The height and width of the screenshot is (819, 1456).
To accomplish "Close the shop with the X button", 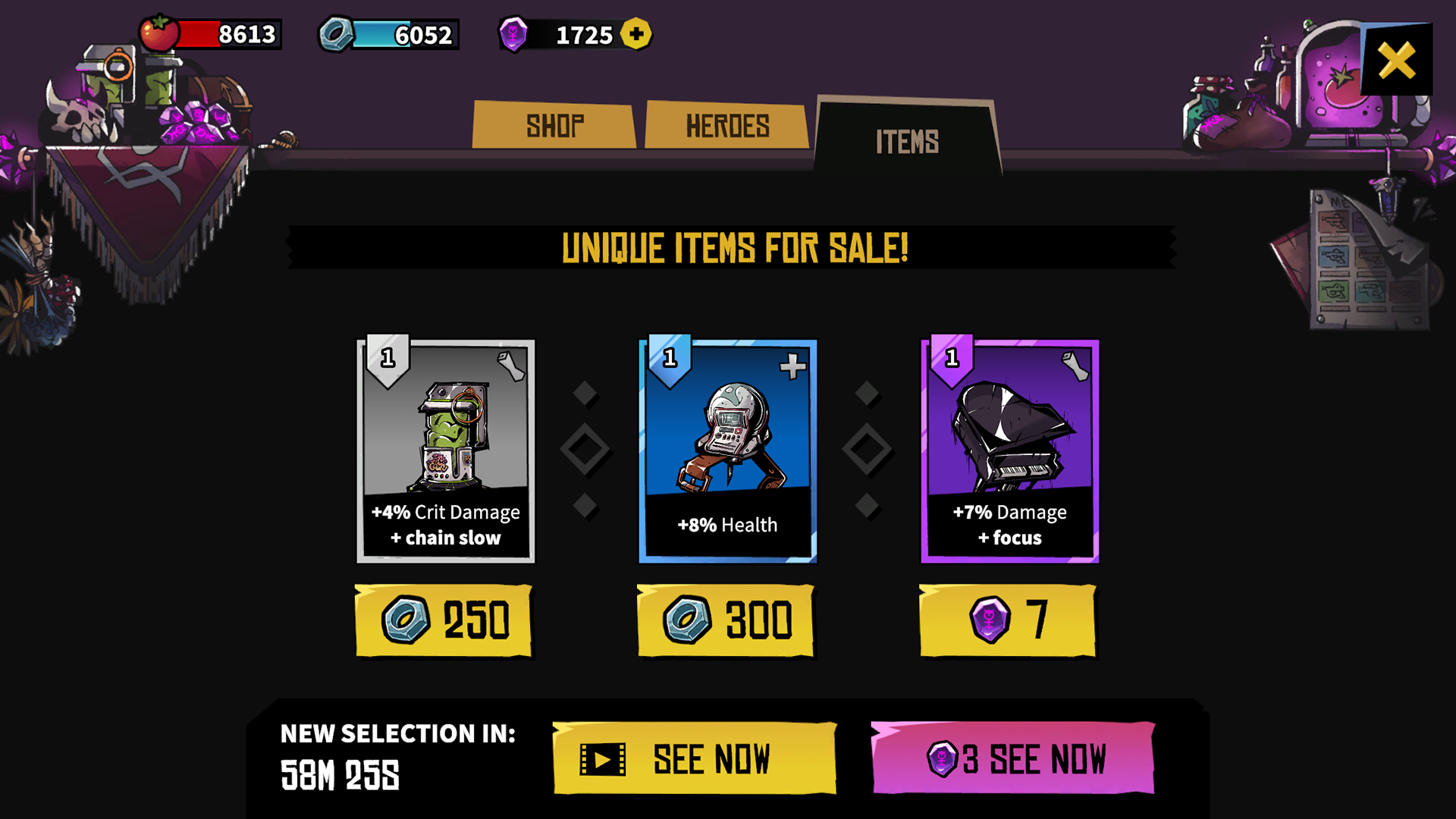I will coord(1396,60).
